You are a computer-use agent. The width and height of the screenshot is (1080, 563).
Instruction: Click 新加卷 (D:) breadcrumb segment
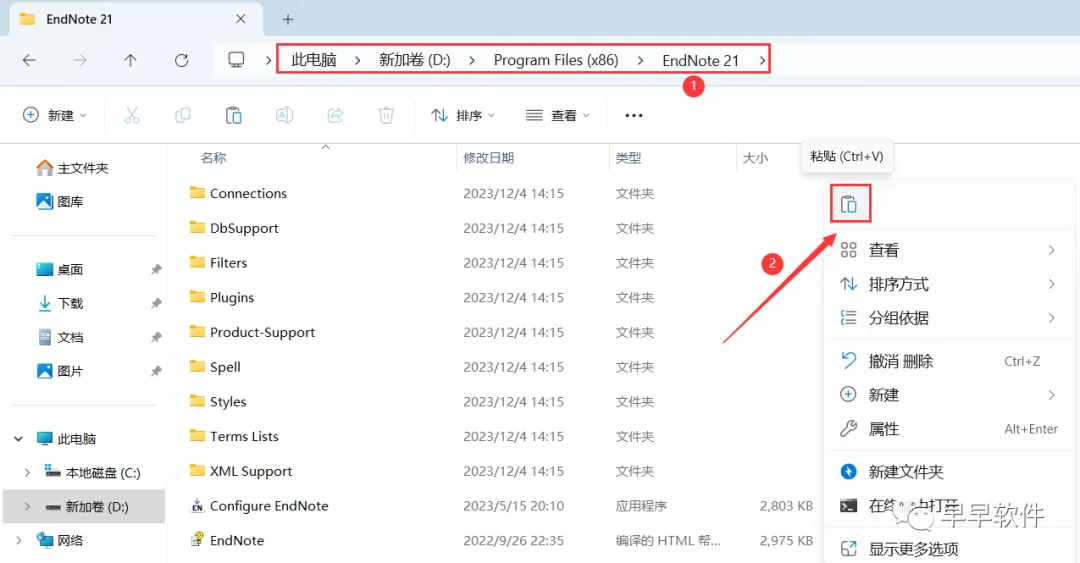tap(415, 61)
